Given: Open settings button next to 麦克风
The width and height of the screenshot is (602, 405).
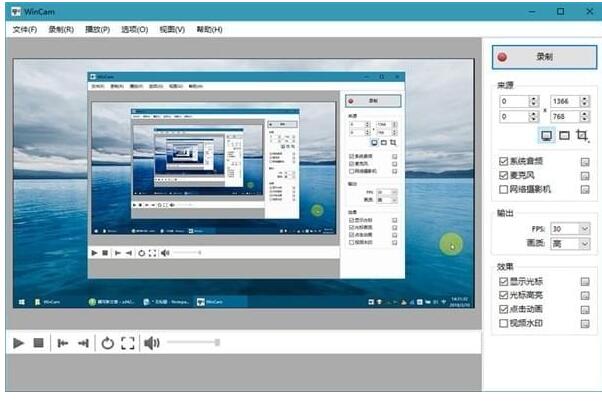Looking at the screenshot, I should [x=585, y=175].
